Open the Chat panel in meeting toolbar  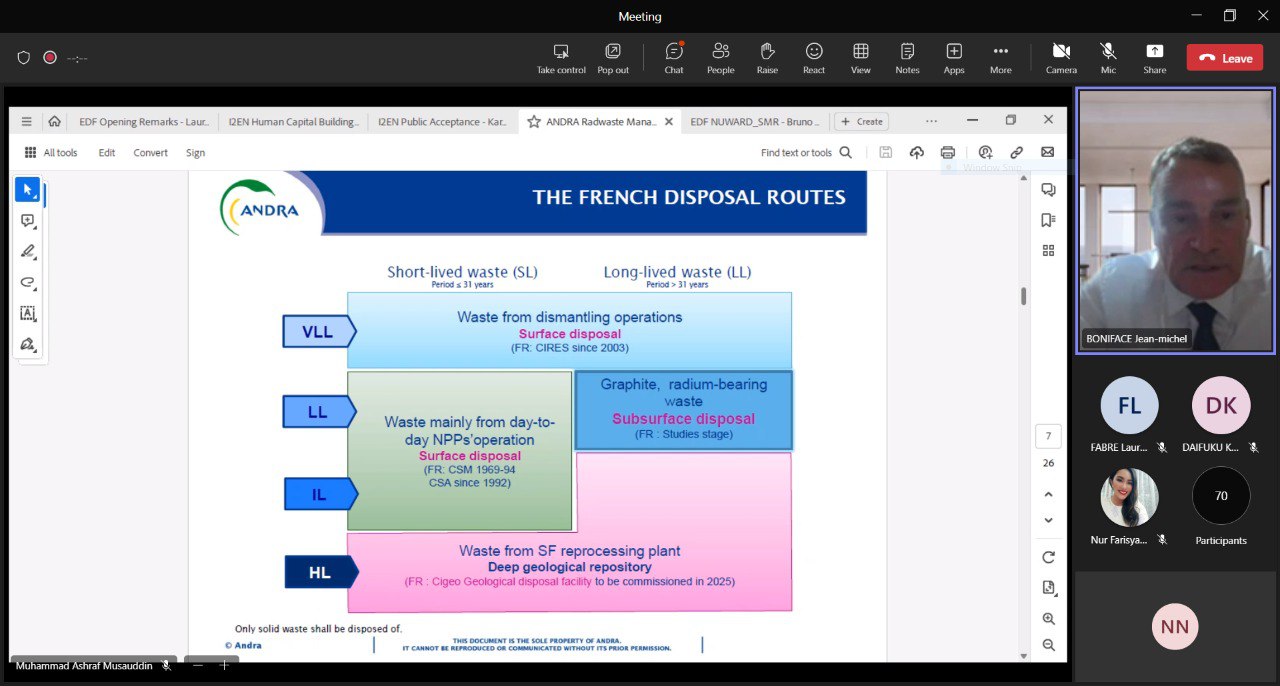[674, 58]
